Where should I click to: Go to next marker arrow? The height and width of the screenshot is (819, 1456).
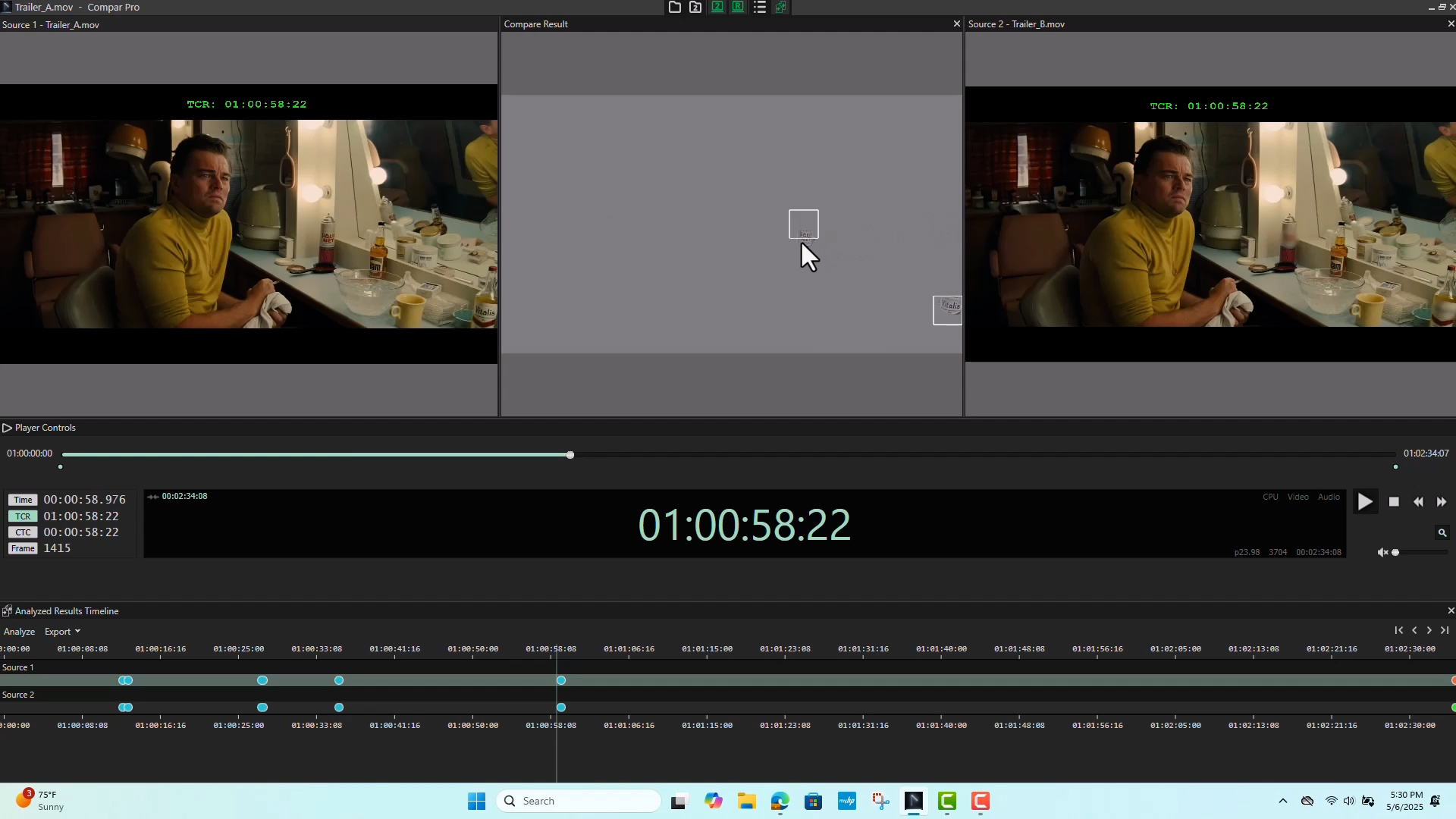tap(1429, 631)
